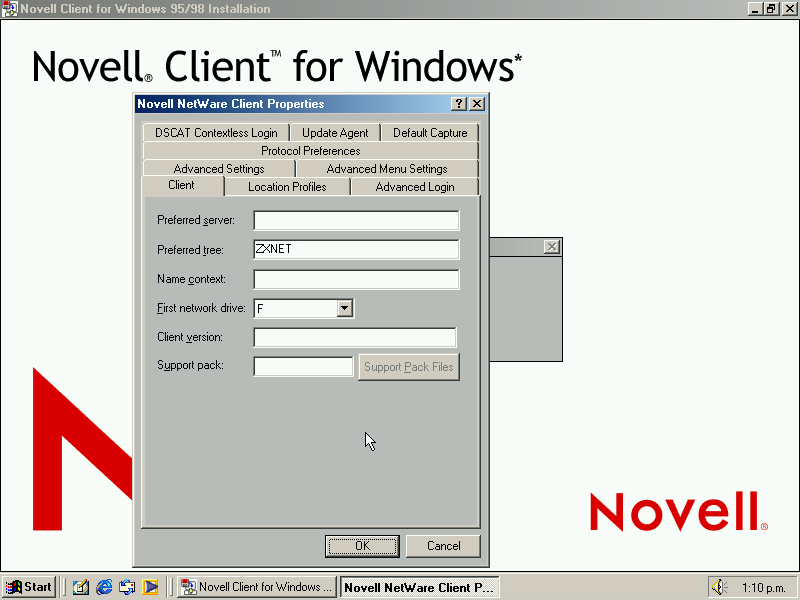Open the DSCAT Contextless Login tab
800x600 pixels.
pyautogui.click(x=216, y=133)
